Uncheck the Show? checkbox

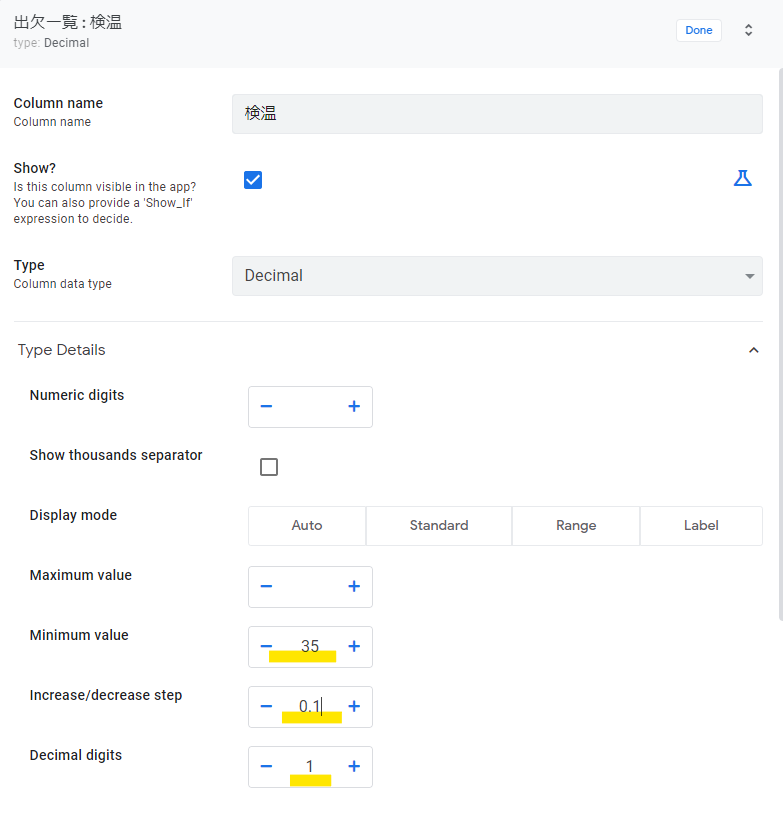point(253,180)
